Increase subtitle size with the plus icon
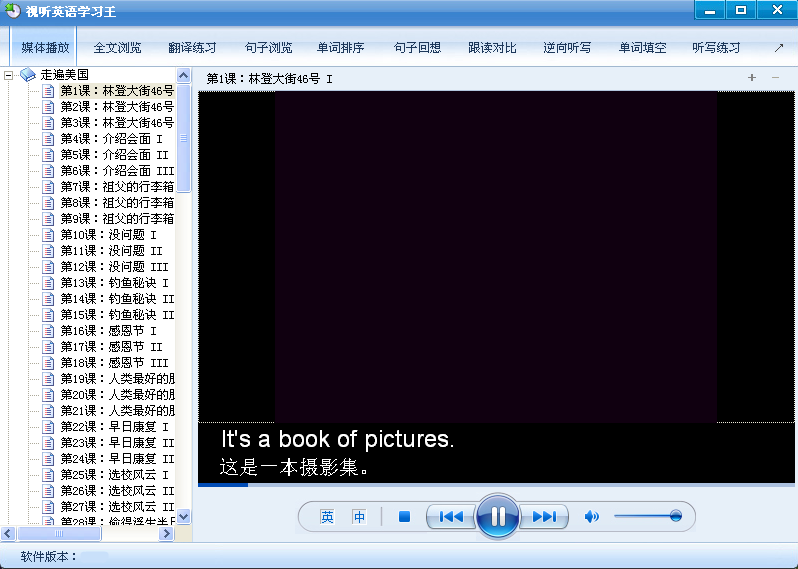Screen dimensions: 798x569 coord(752,77)
